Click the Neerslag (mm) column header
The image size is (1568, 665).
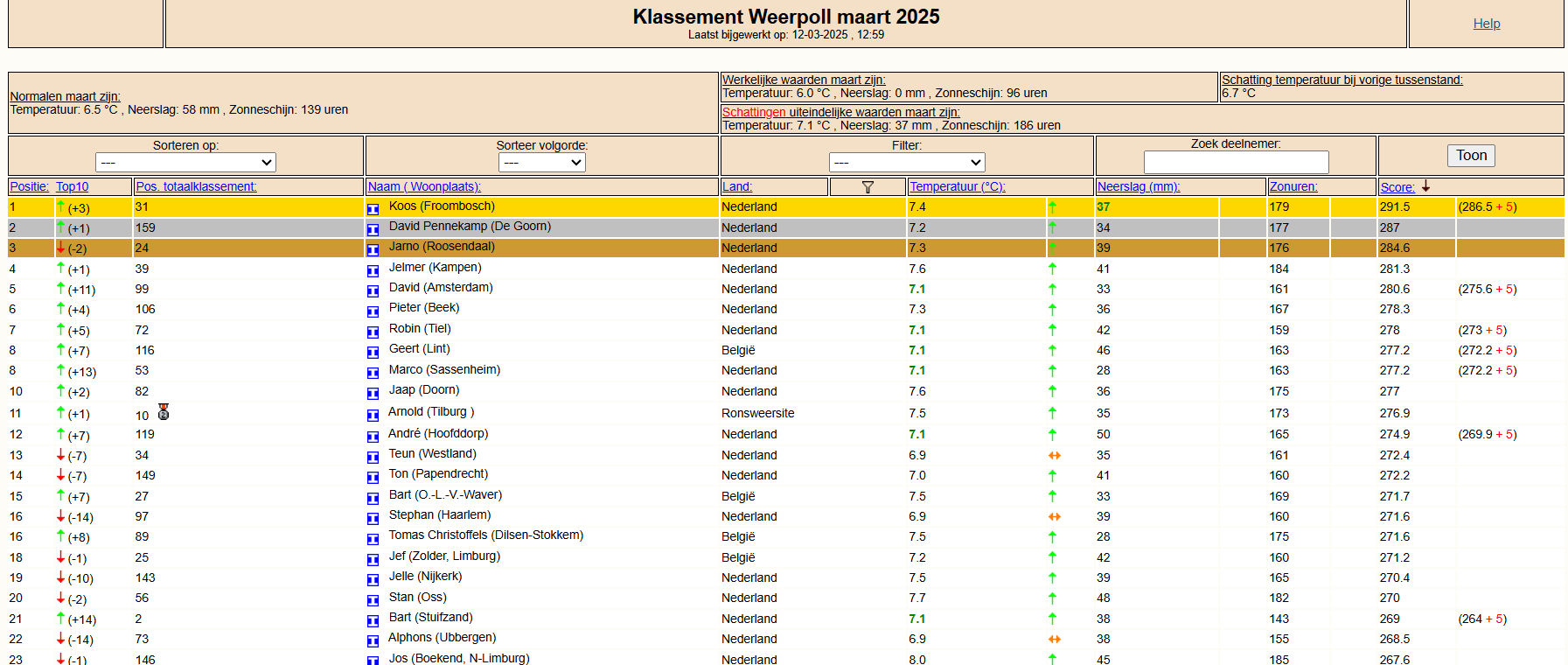pyautogui.click(x=1138, y=186)
